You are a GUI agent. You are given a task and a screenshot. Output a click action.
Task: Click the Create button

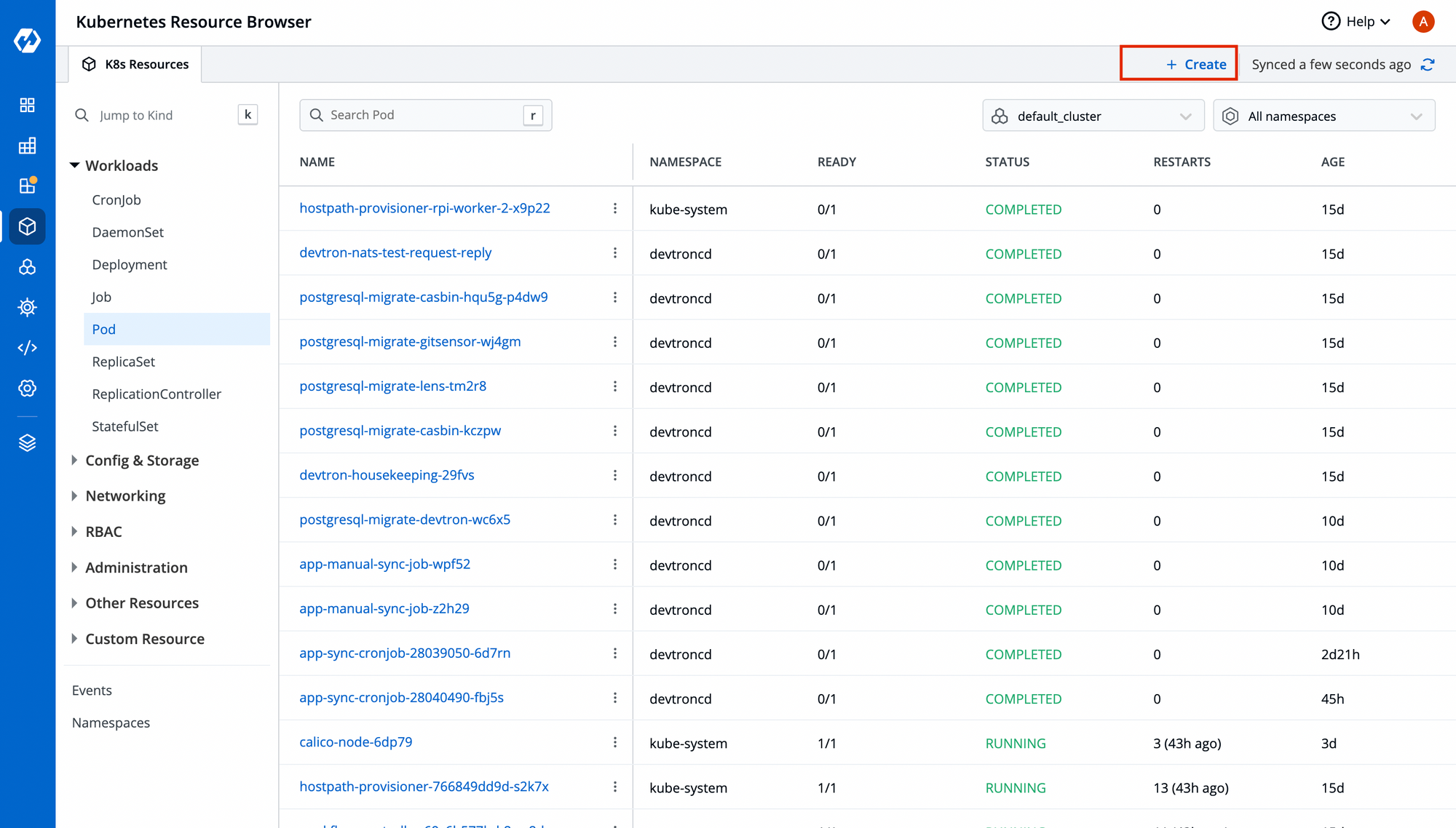pos(1196,63)
